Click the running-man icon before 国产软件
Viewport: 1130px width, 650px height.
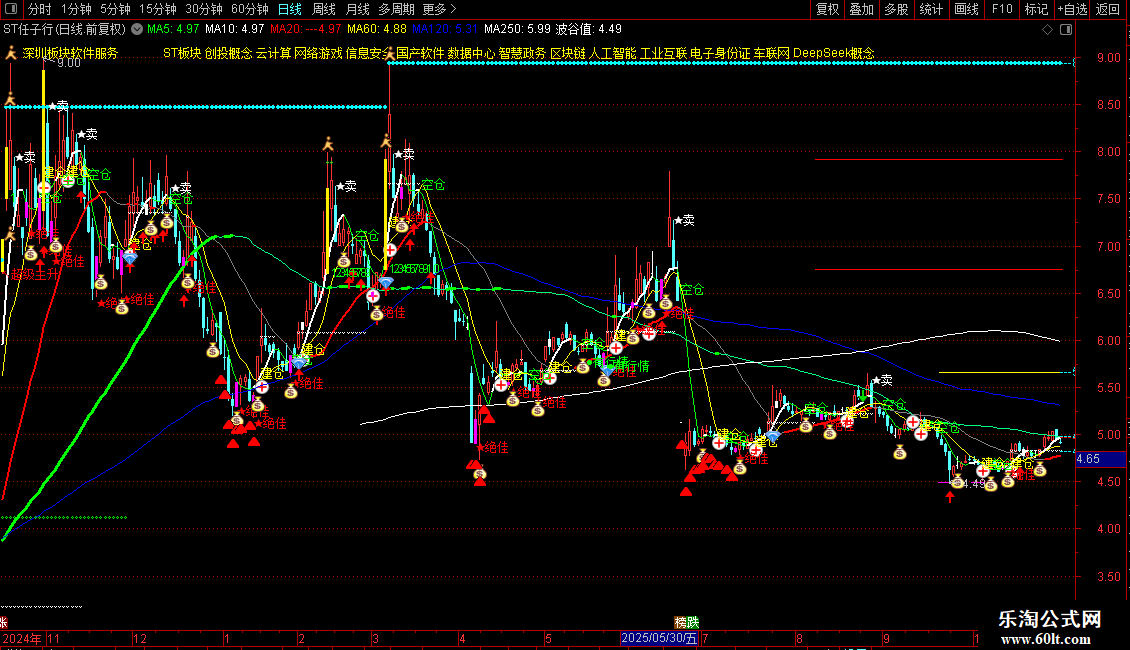[x=390, y=53]
